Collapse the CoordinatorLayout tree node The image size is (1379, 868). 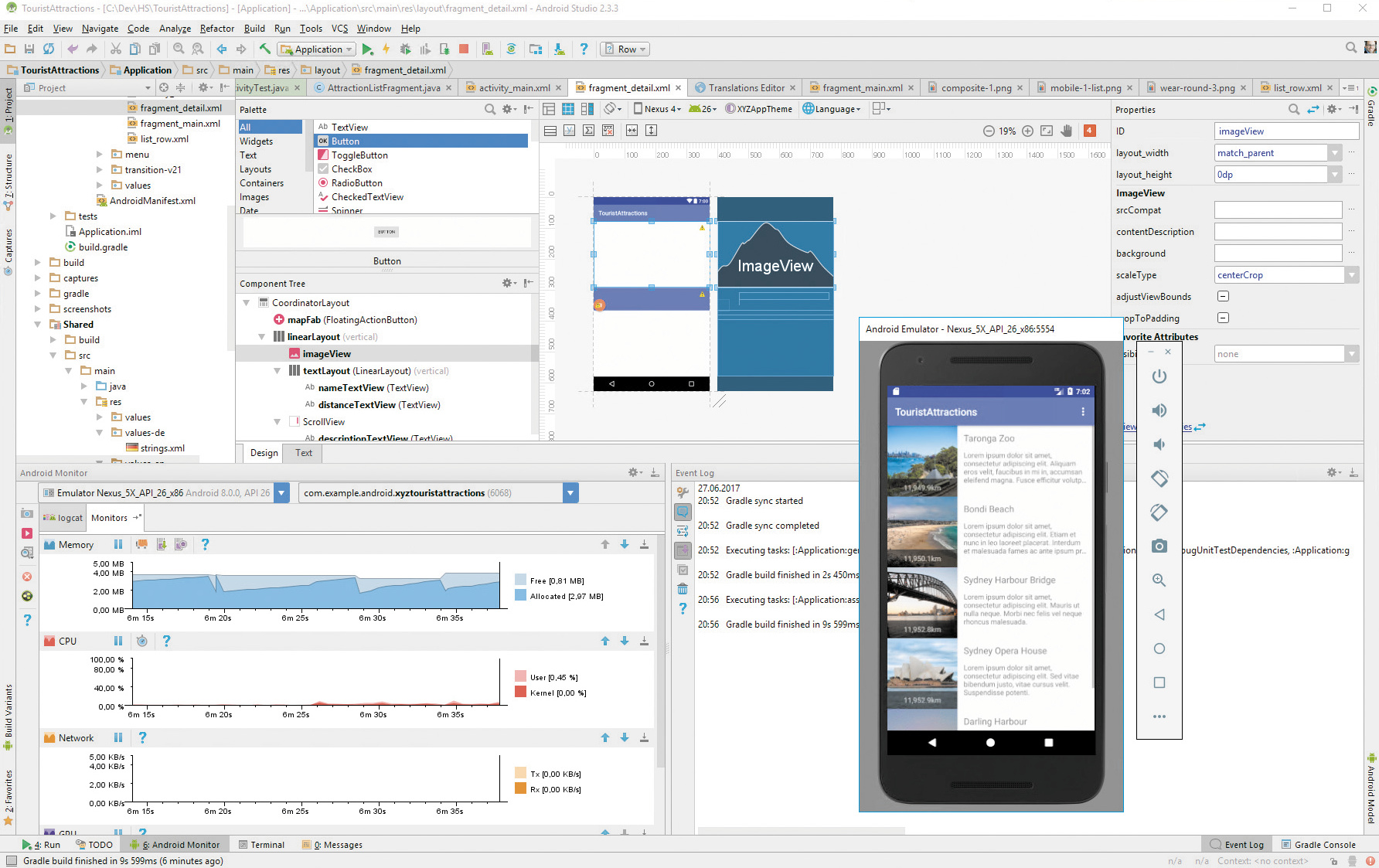(x=247, y=303)
